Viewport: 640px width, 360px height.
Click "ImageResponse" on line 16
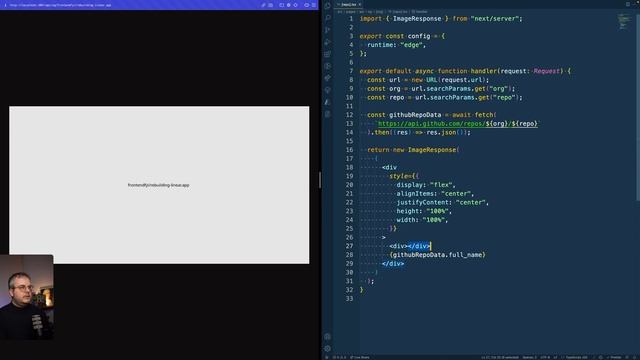coord(432,150)
